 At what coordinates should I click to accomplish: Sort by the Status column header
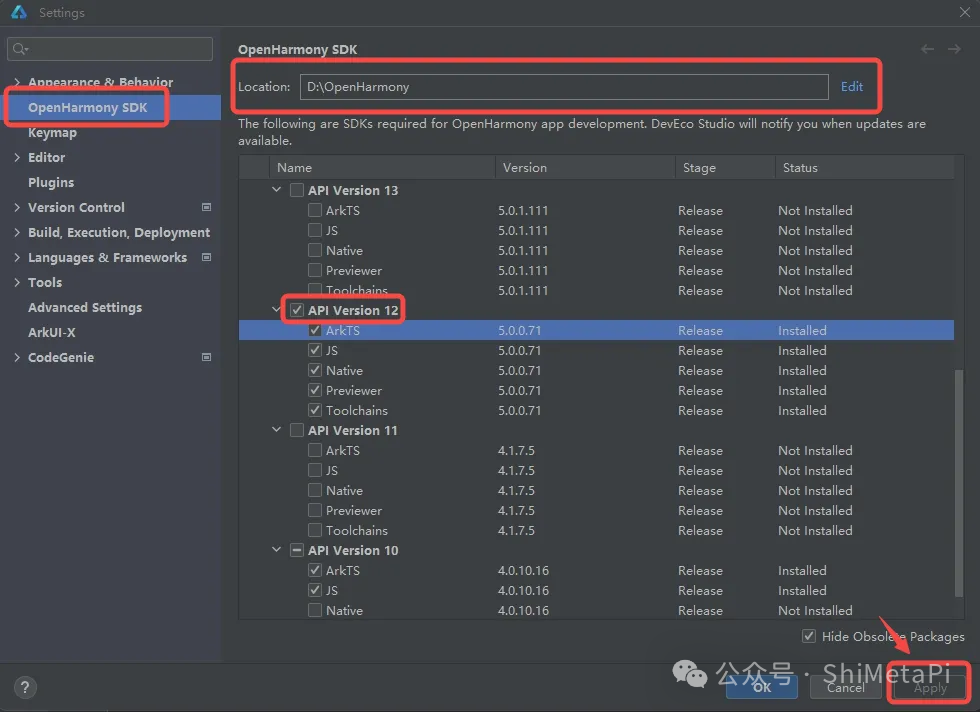pos(865,168)
